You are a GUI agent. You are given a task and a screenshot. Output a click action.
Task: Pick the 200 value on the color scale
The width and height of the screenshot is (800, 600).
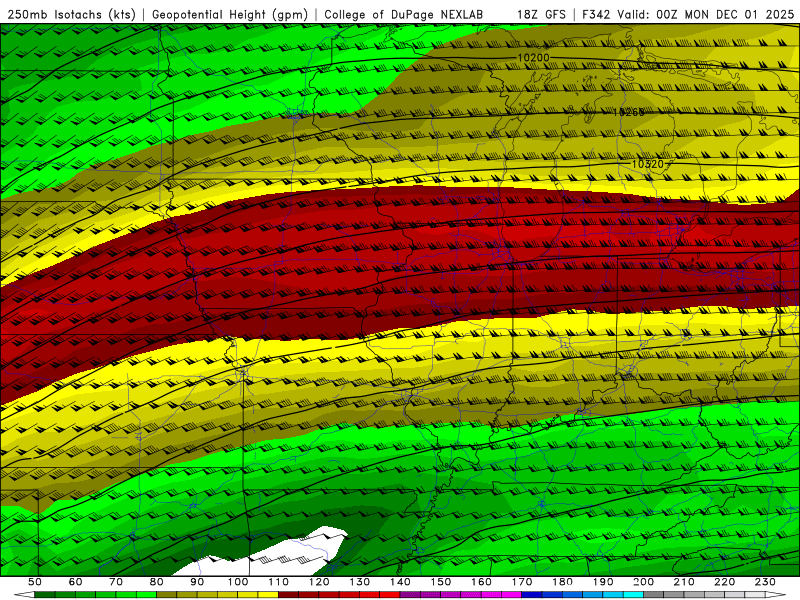coord(643,582)
